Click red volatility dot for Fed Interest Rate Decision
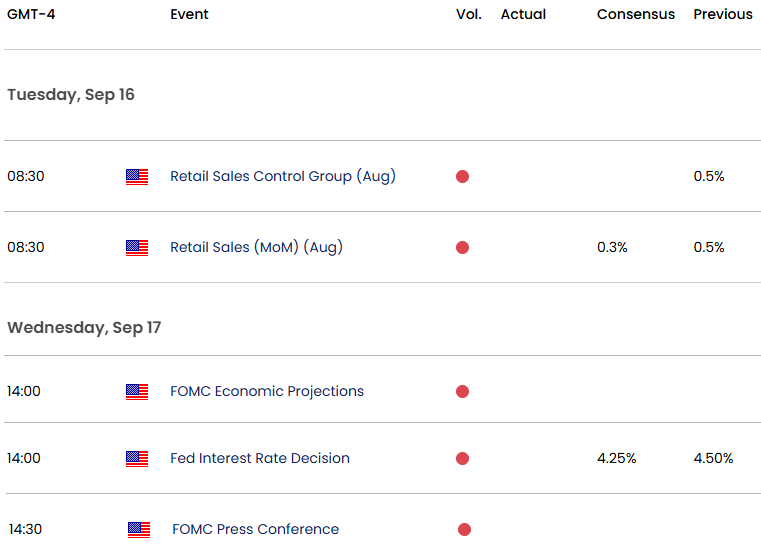This screenshot has width=761, height=547. pyautogui.click(x=462, y=459)
